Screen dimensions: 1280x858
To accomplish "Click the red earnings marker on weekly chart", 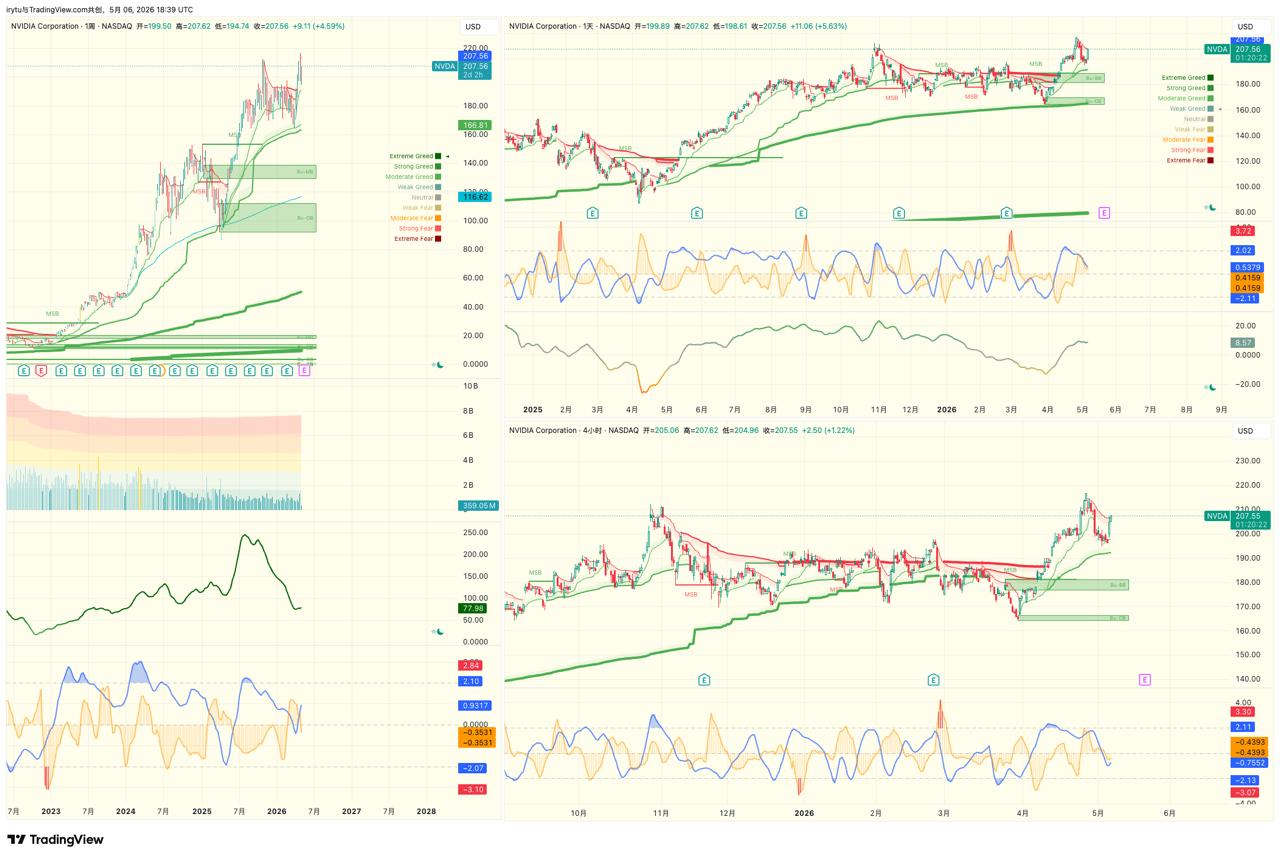I will coord(41,370).
